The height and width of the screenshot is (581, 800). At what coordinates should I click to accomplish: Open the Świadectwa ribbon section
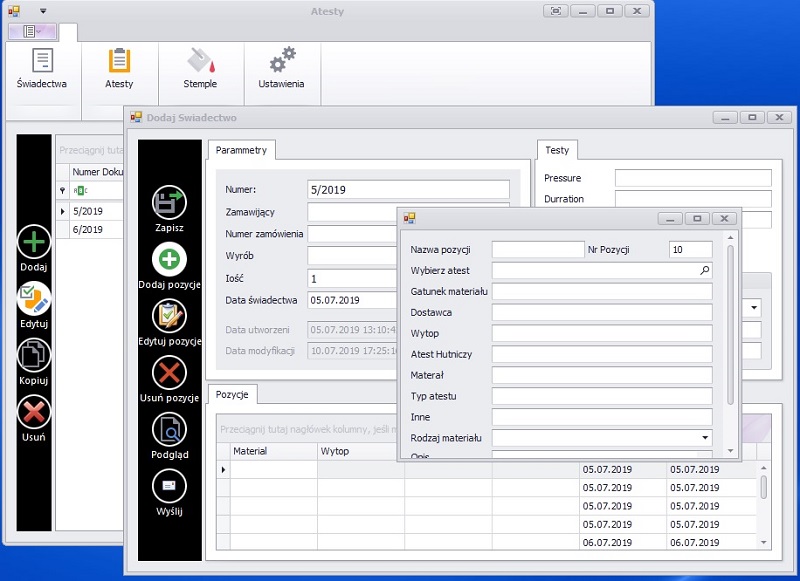click(42, 68)
